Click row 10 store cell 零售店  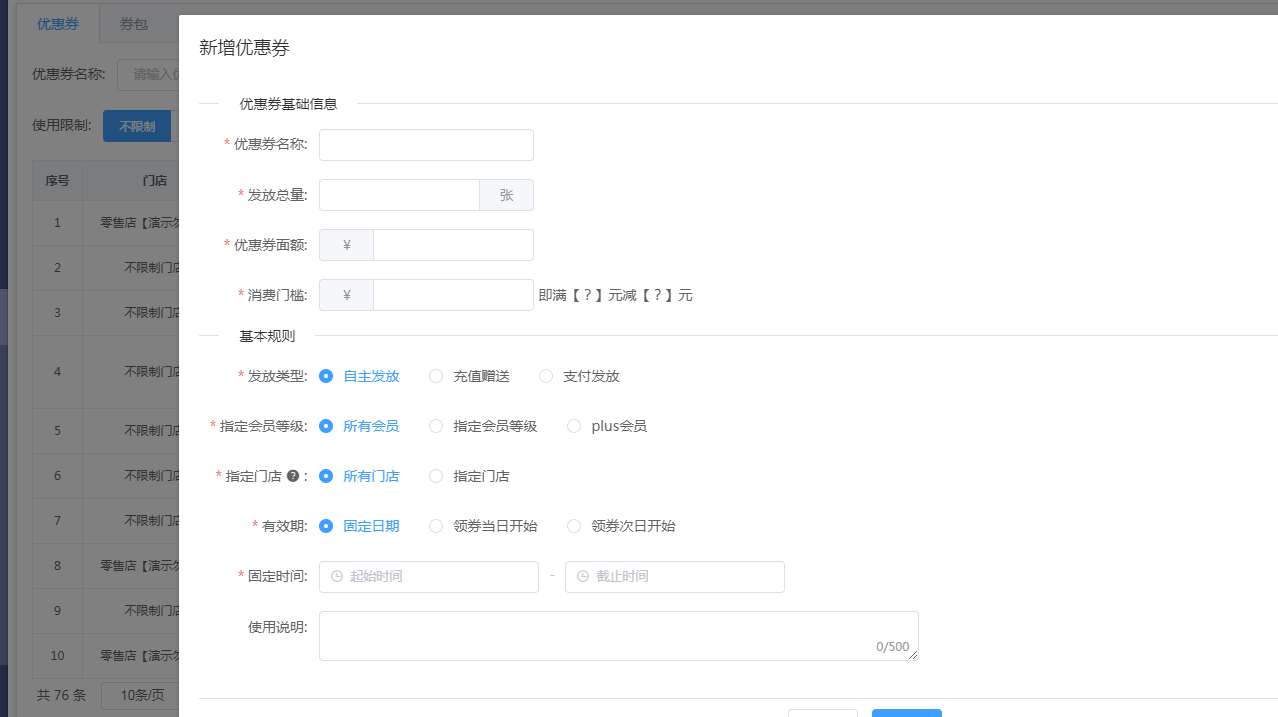132,655
